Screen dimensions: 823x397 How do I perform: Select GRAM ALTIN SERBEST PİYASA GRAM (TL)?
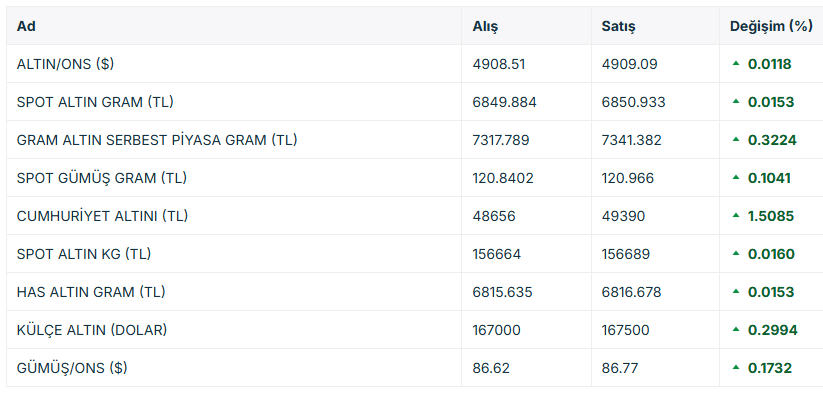157,140
